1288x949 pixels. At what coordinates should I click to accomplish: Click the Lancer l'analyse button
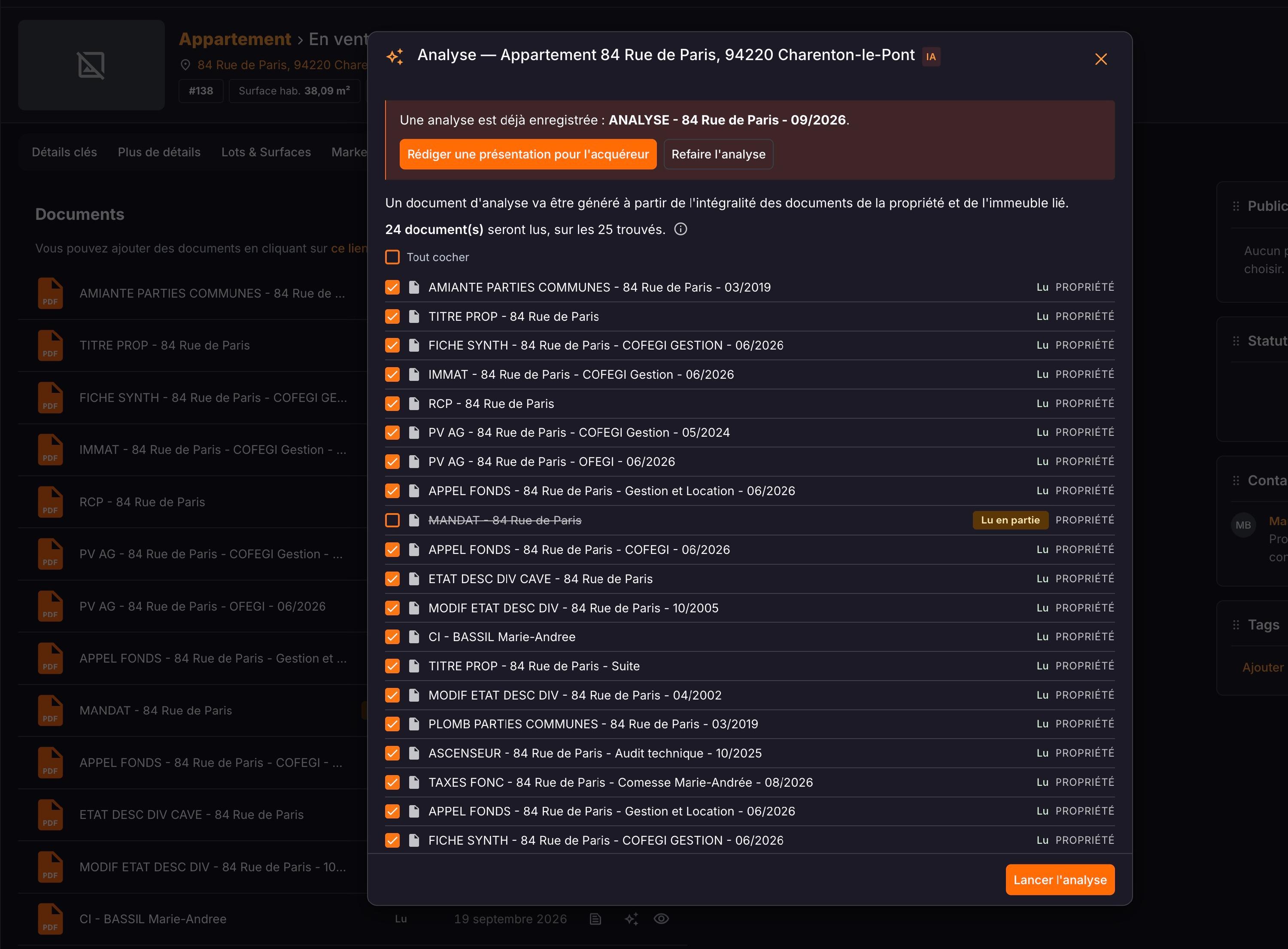click(1060, 879)
